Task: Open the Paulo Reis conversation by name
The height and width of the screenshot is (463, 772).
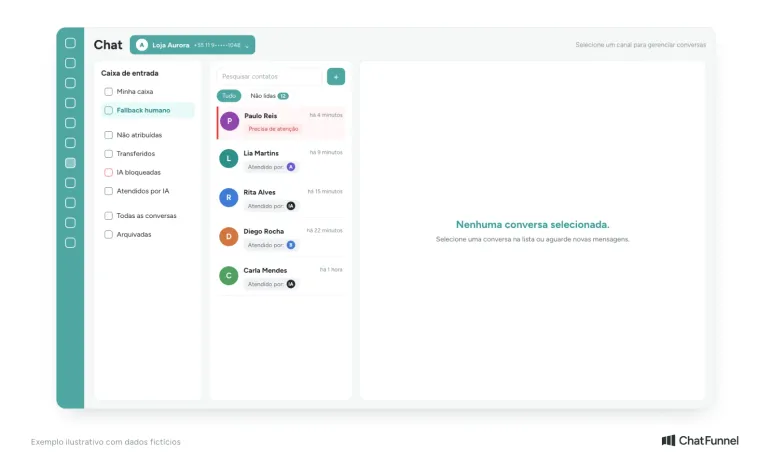Action: (260, 116)
